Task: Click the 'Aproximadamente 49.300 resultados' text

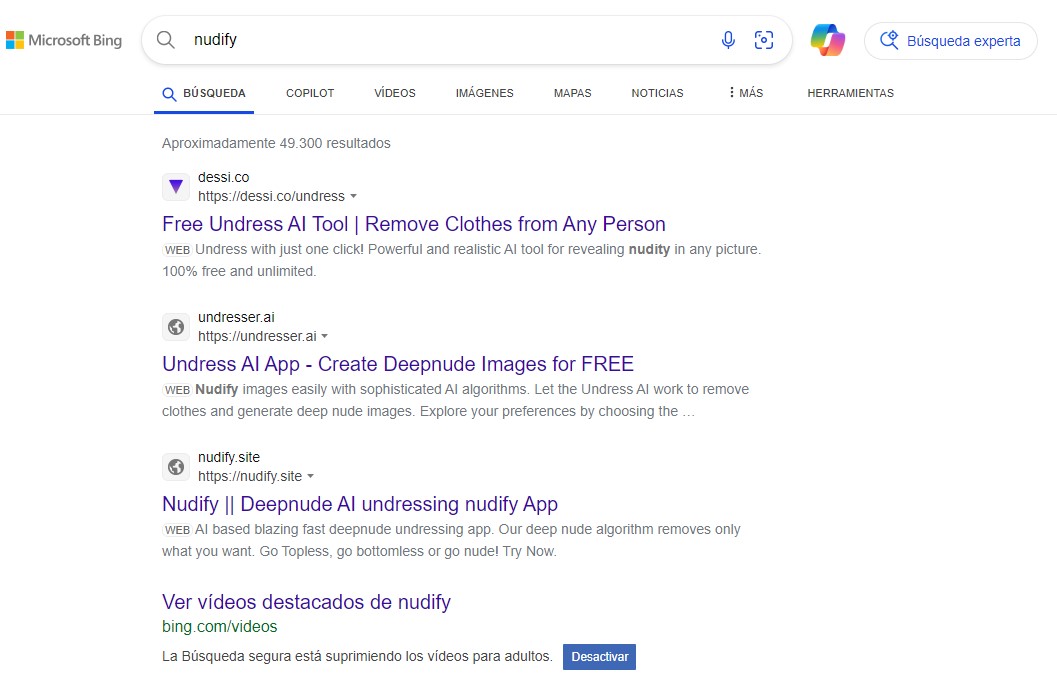Action: [x=276, y=143]
